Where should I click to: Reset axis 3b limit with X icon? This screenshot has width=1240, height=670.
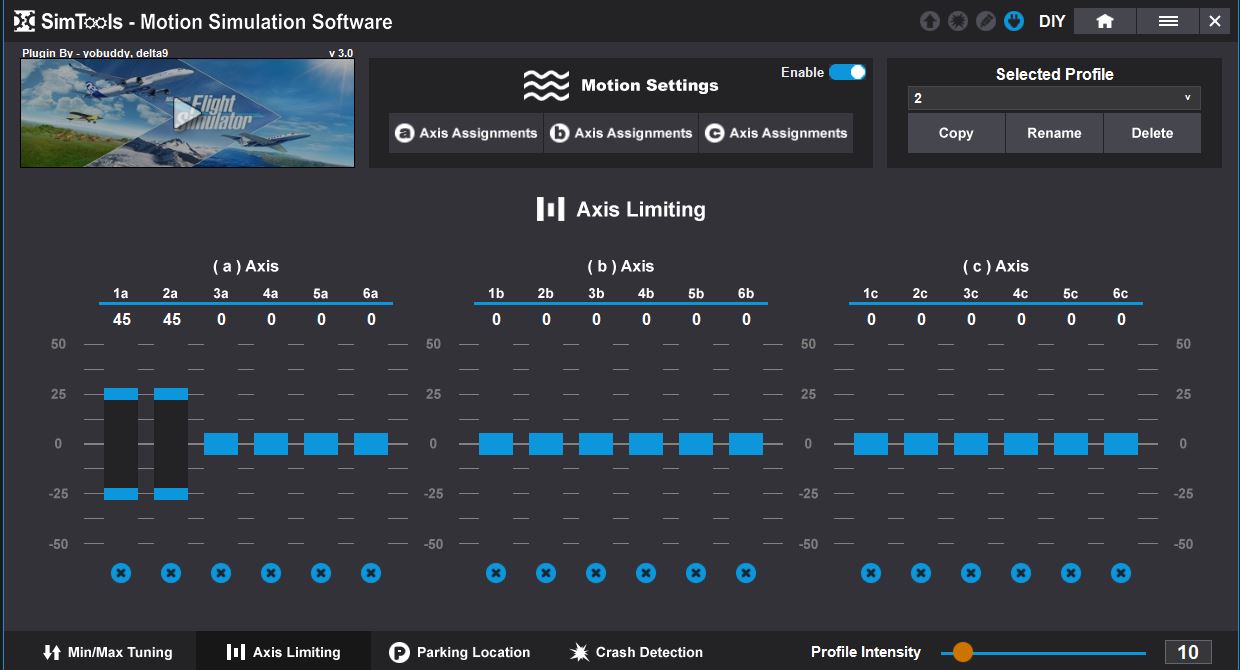[x=596, y=573]
